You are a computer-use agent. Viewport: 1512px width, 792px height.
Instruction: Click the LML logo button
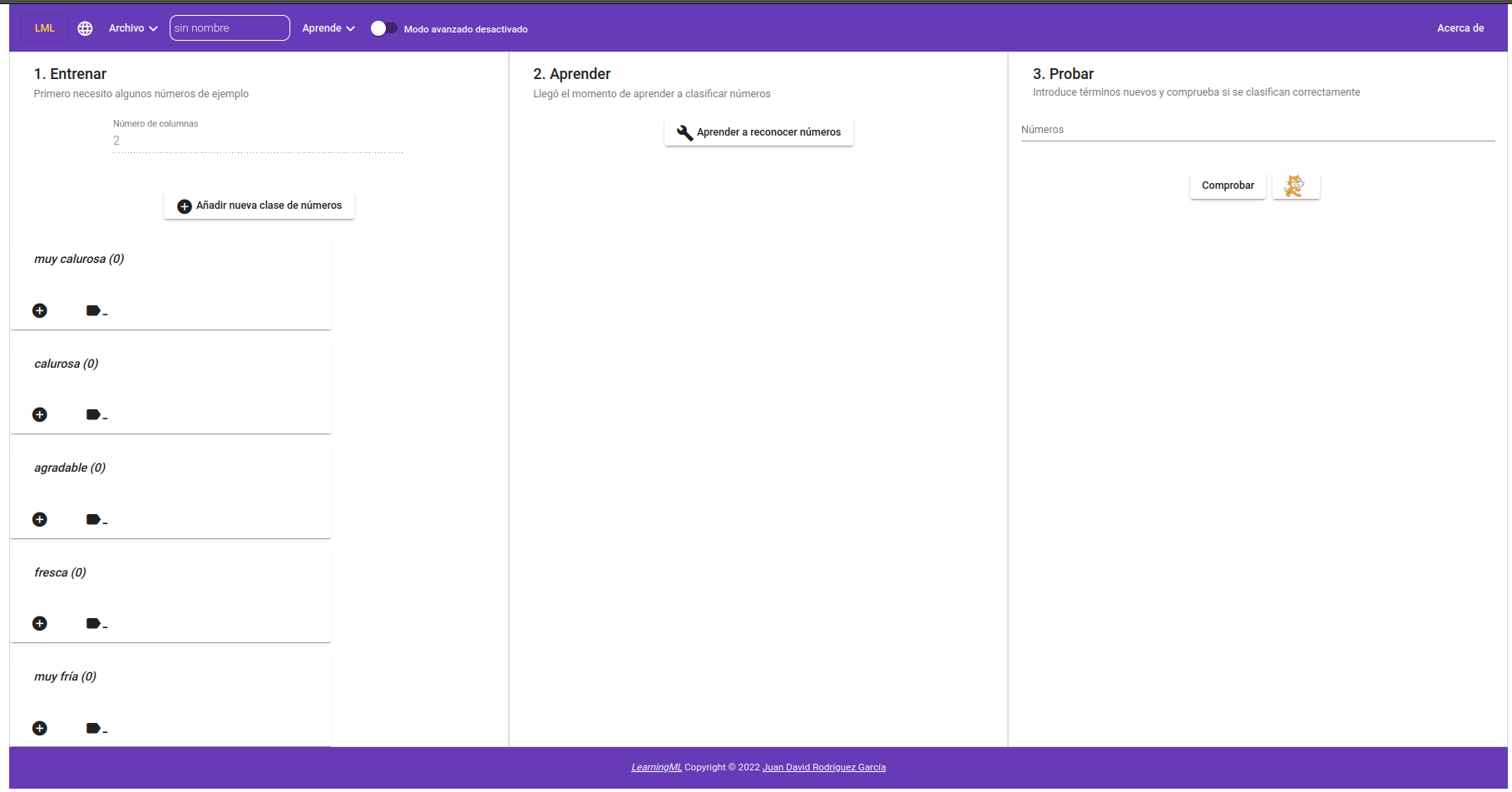click(45, 28)
